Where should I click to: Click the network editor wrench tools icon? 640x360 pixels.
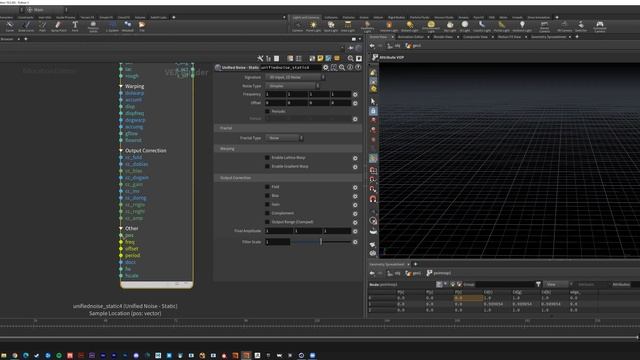point(260,58)
